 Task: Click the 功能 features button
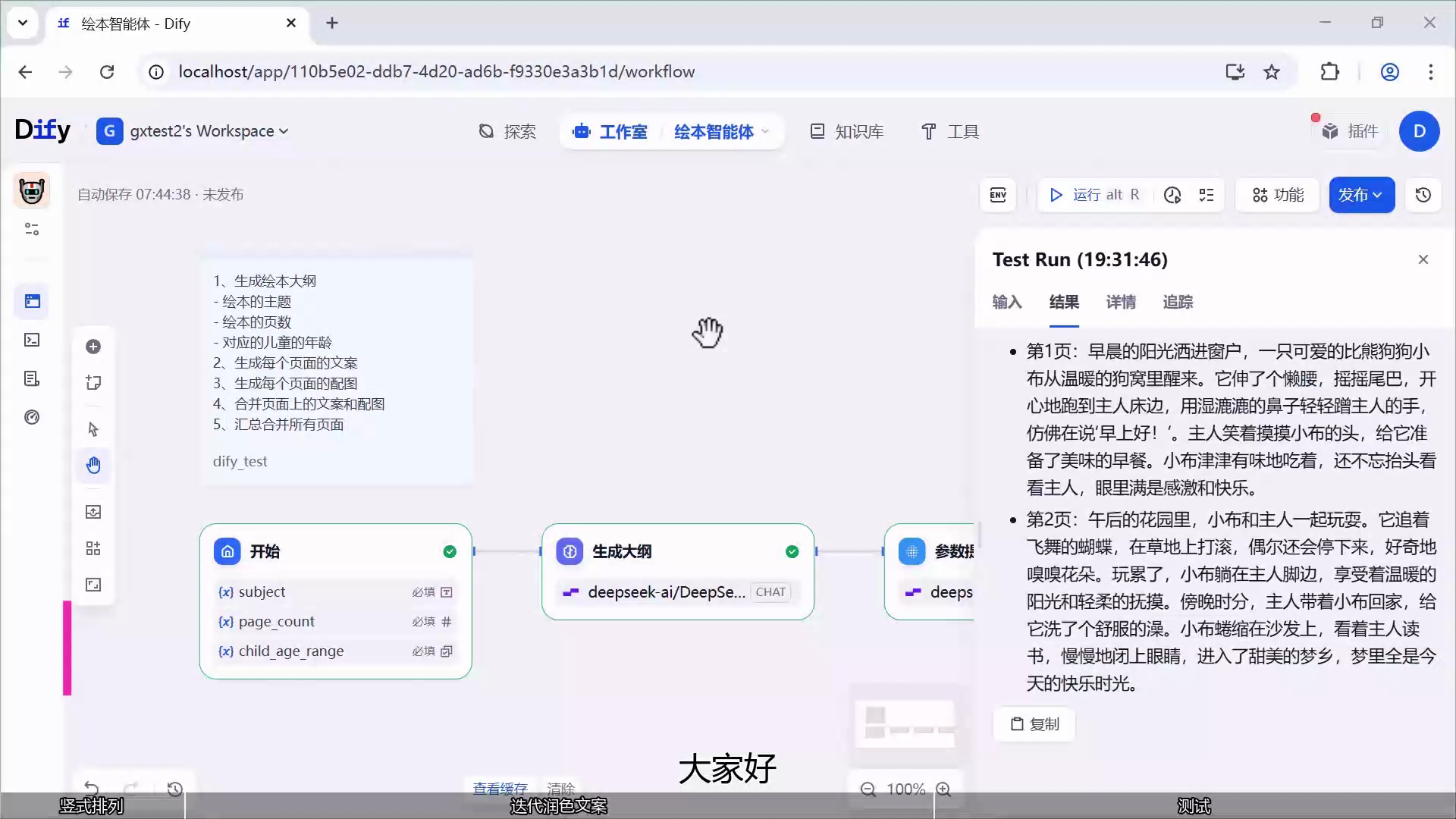point(1278,195)
